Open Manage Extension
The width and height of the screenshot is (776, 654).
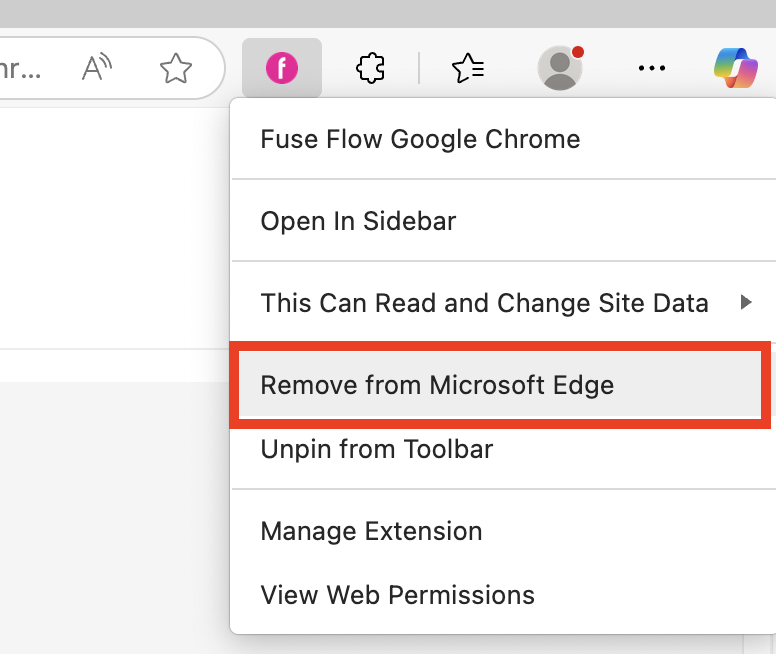[x=371, y=531]
